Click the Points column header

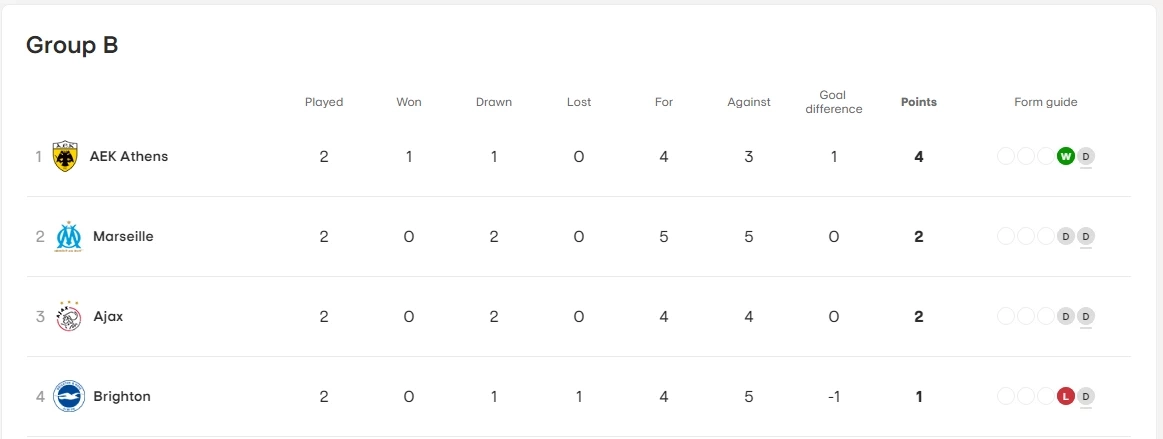click(919, 102)
